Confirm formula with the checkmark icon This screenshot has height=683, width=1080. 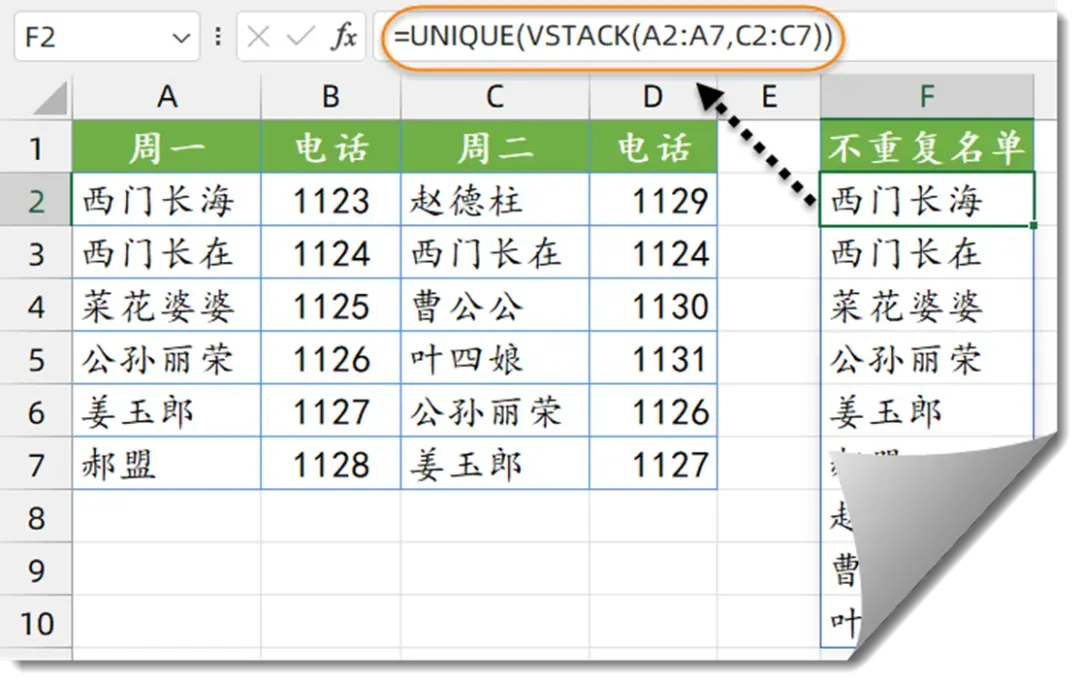click(300, 36)
